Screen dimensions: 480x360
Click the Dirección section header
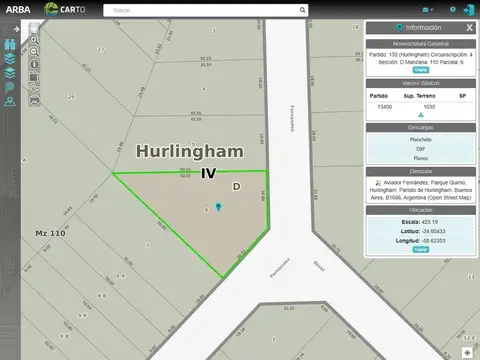point(421,171)
